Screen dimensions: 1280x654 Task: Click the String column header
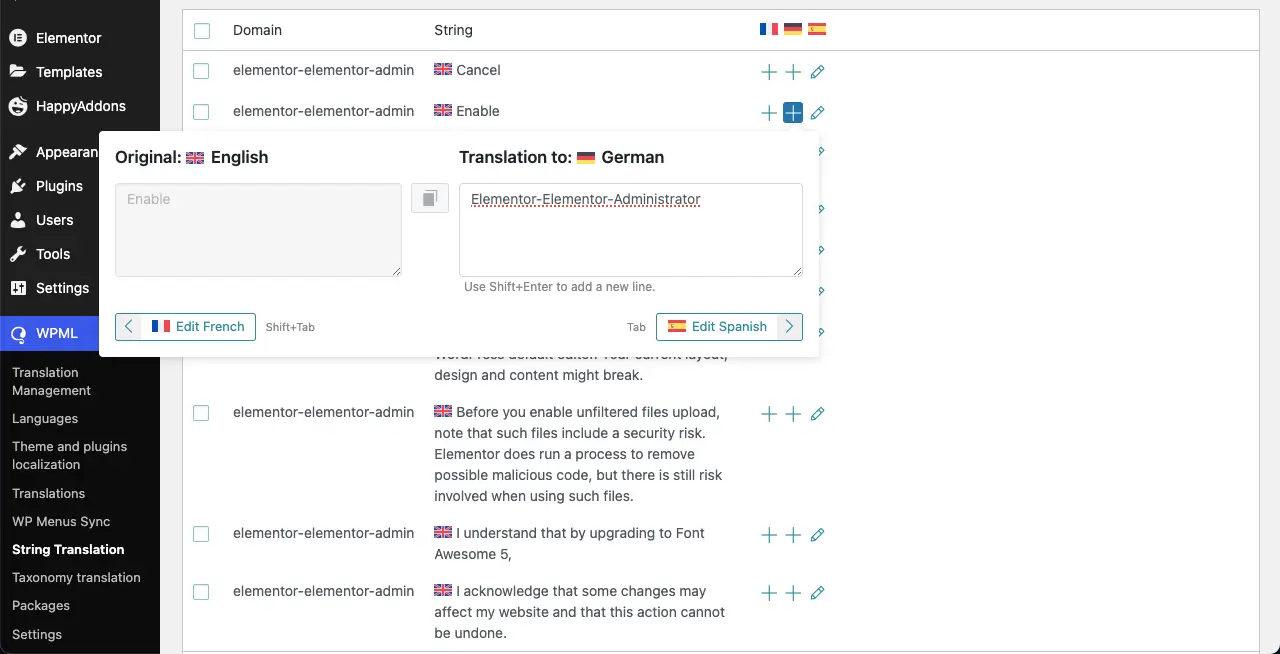point(453,30)
